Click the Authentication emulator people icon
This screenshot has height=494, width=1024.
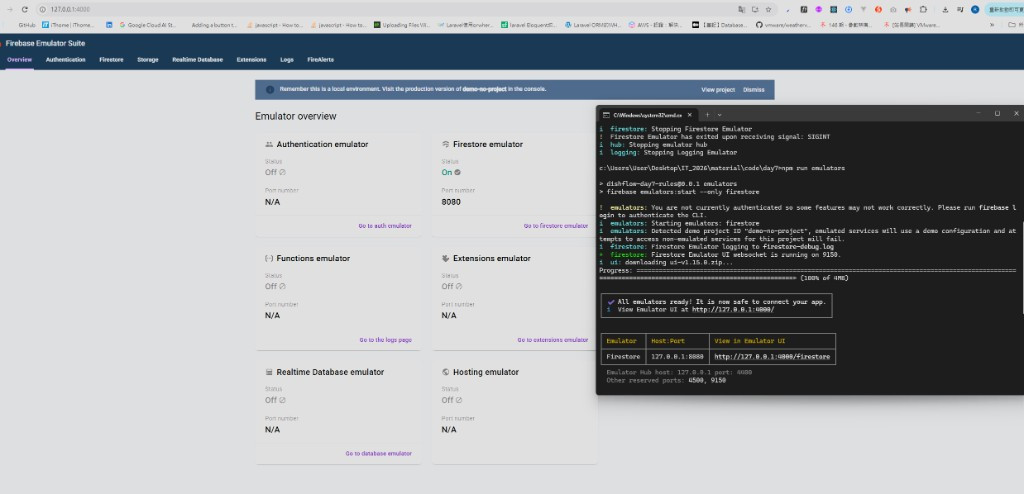pyautogui.click(x=269, y=144)
